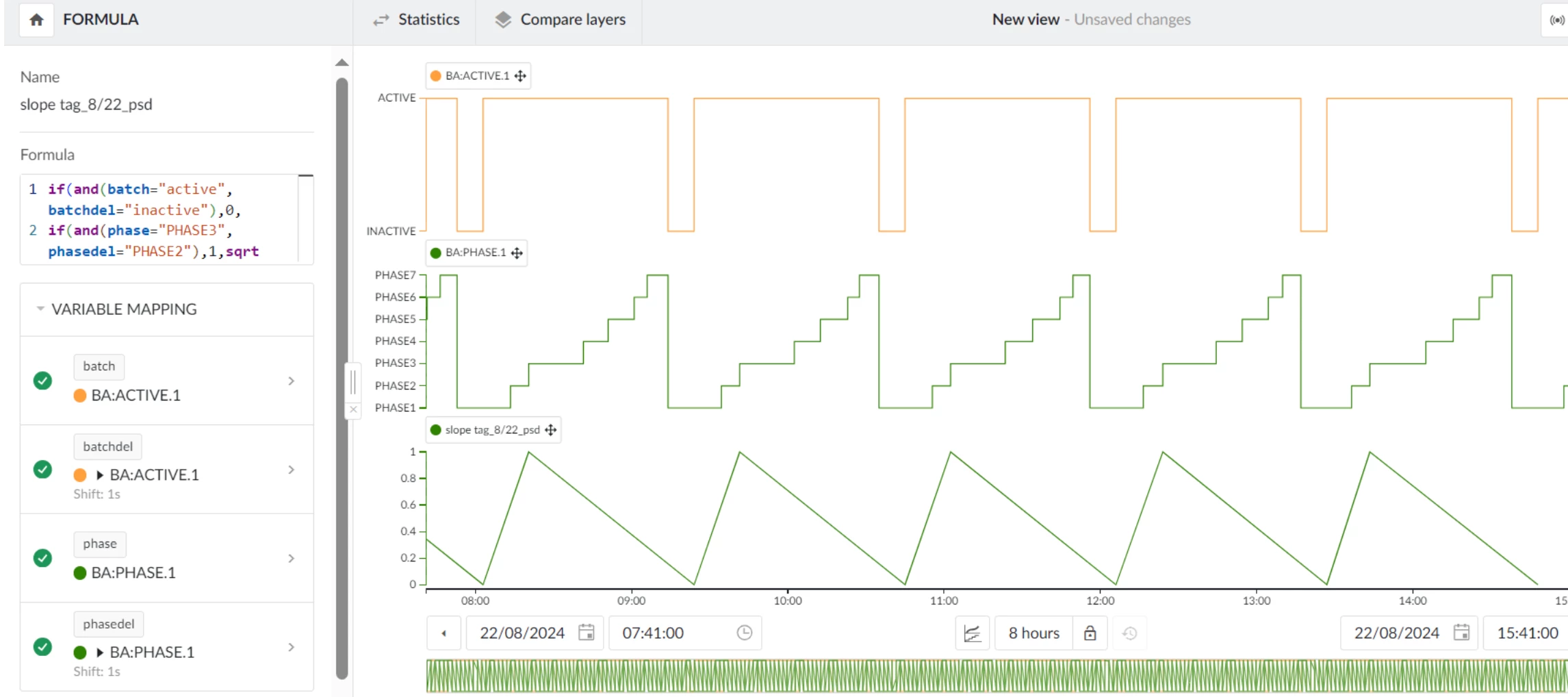Expand the batch variable mapping chevron
The width and height of the screenshot is (1568, 697).
pyautogui.click(x=292, y=381)
